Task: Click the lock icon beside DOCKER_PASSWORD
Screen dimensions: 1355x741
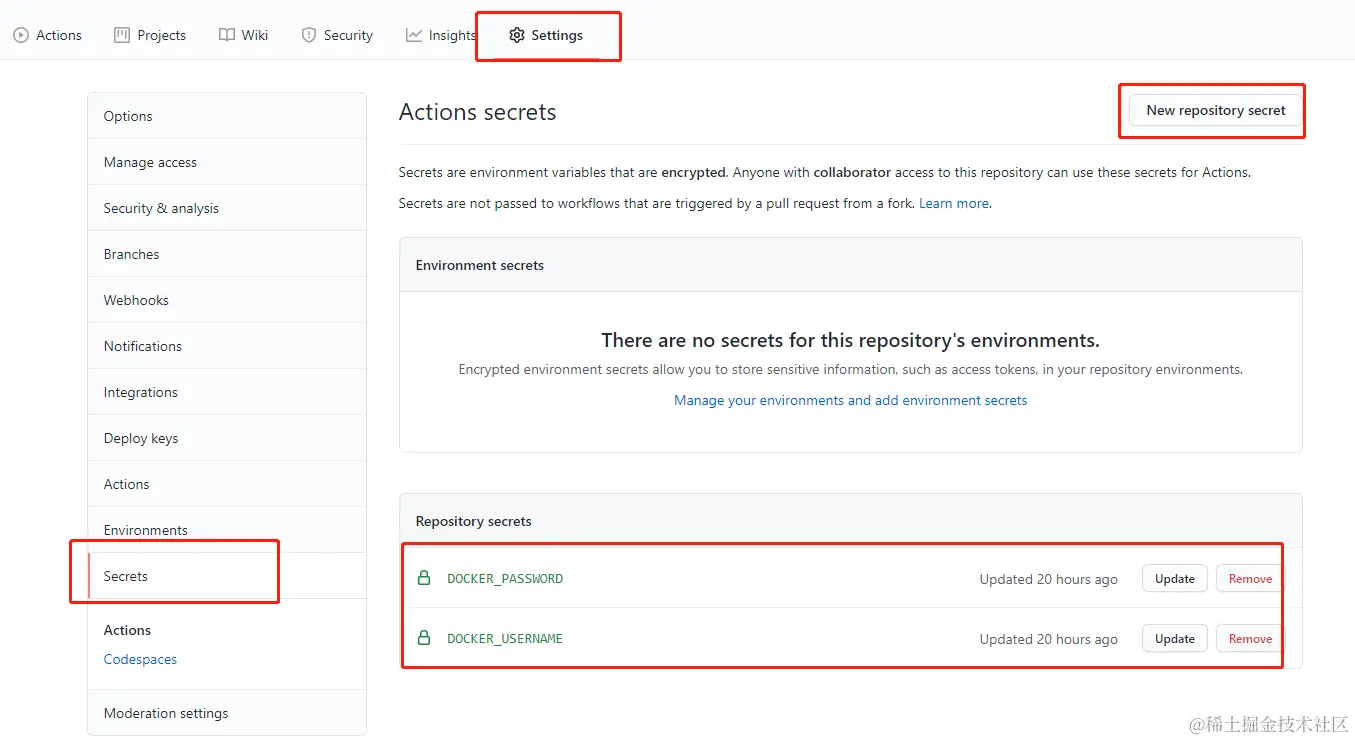Action: click(x=424, y=578)
